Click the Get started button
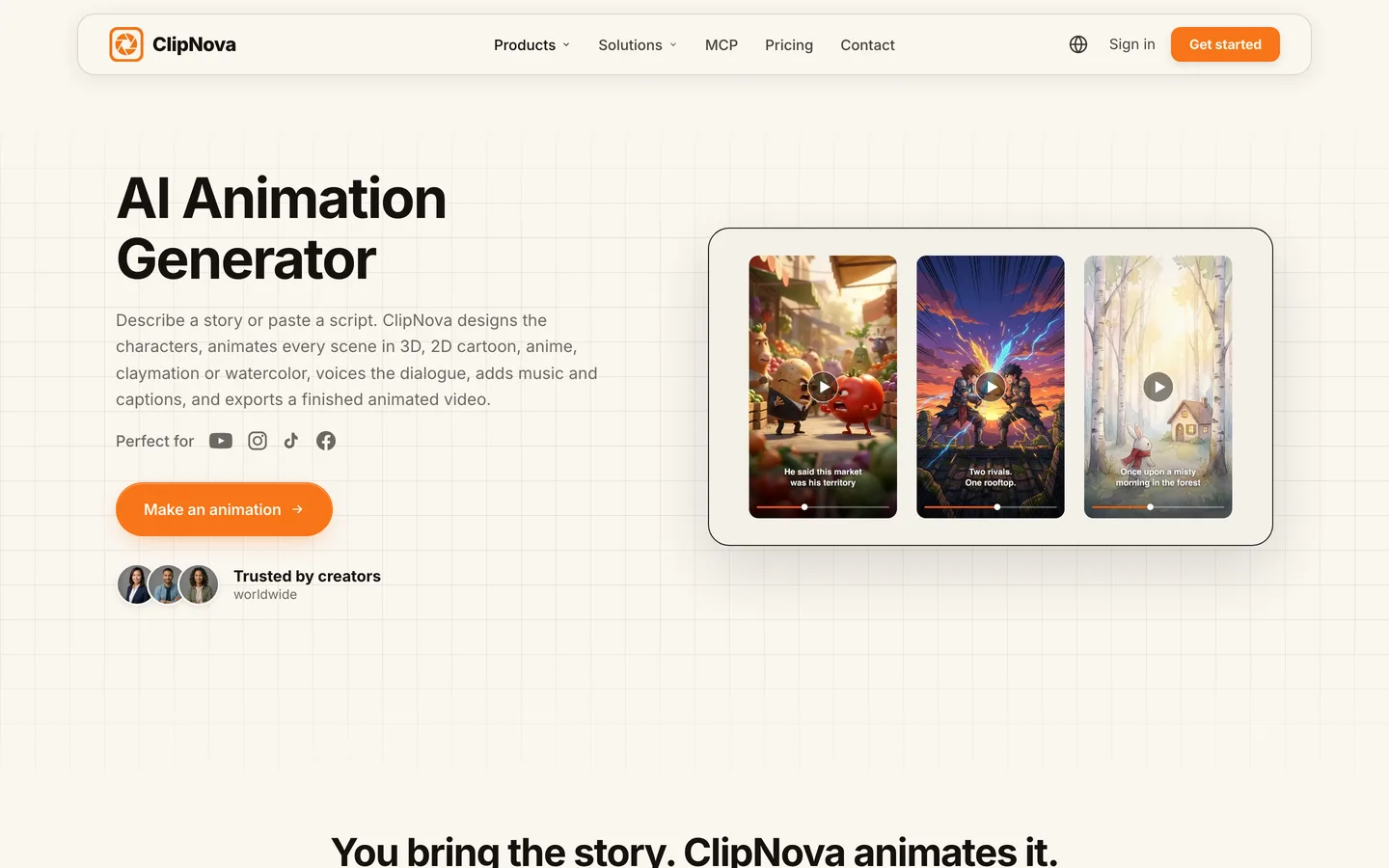Image resolution: width=1389 pixels, height=868 pixels. tap(1225, 44)
